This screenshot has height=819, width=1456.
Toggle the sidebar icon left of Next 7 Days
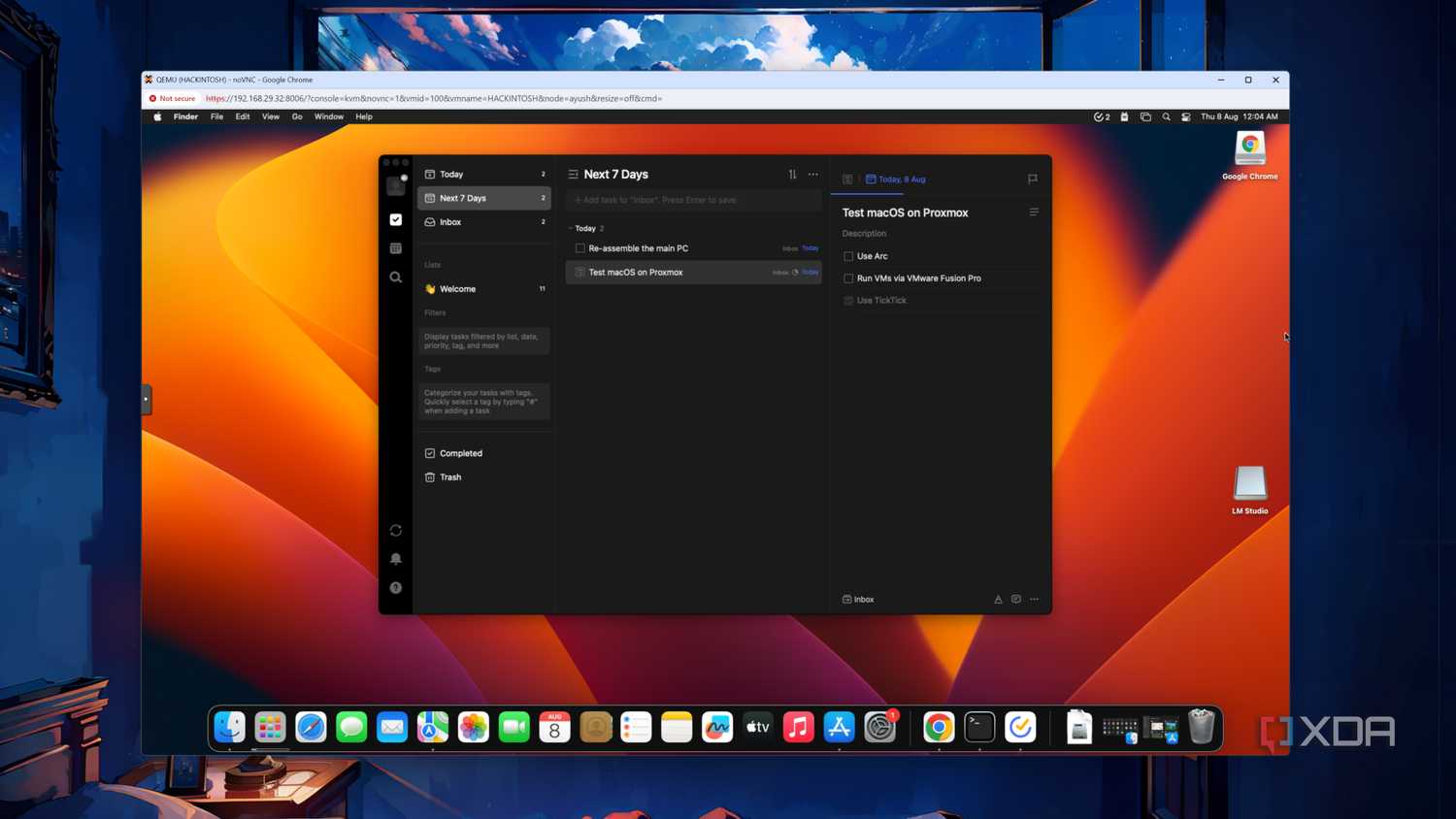tap(574, 175)
